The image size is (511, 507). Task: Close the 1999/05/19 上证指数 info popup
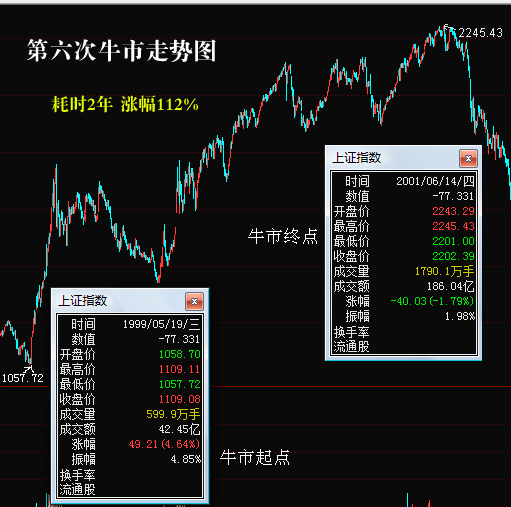coord(194,302)
